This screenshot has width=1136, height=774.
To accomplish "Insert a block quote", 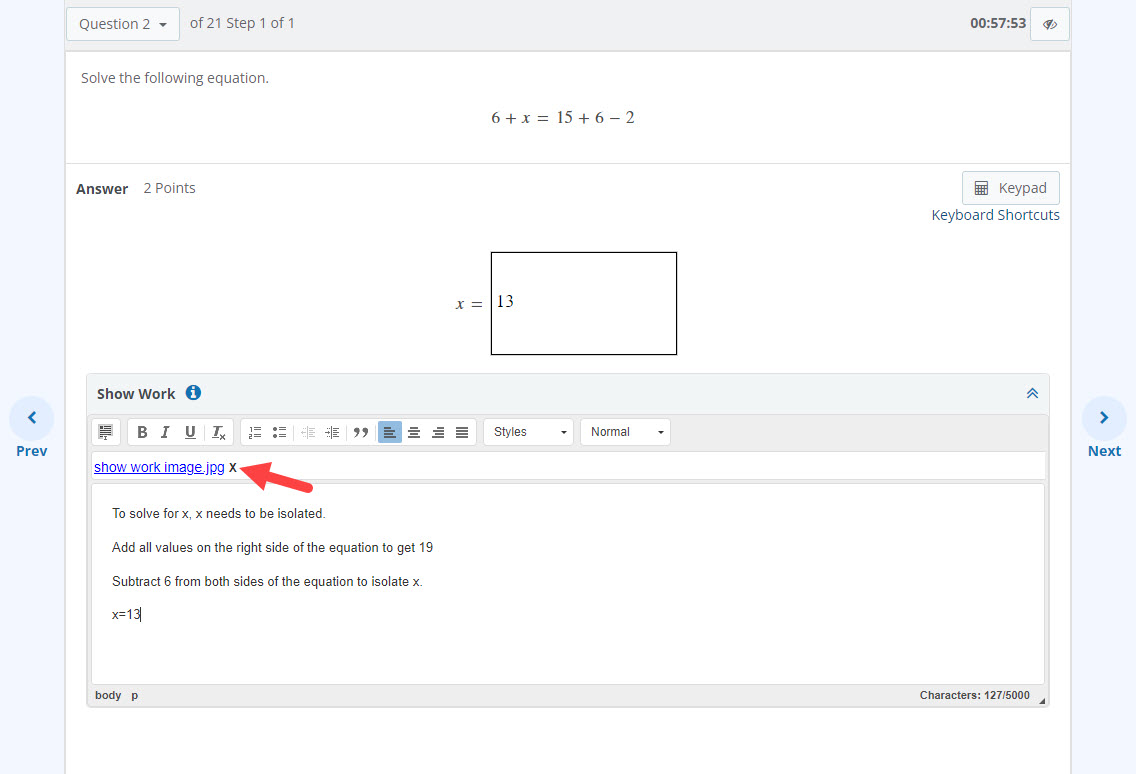I will [361, 432].
